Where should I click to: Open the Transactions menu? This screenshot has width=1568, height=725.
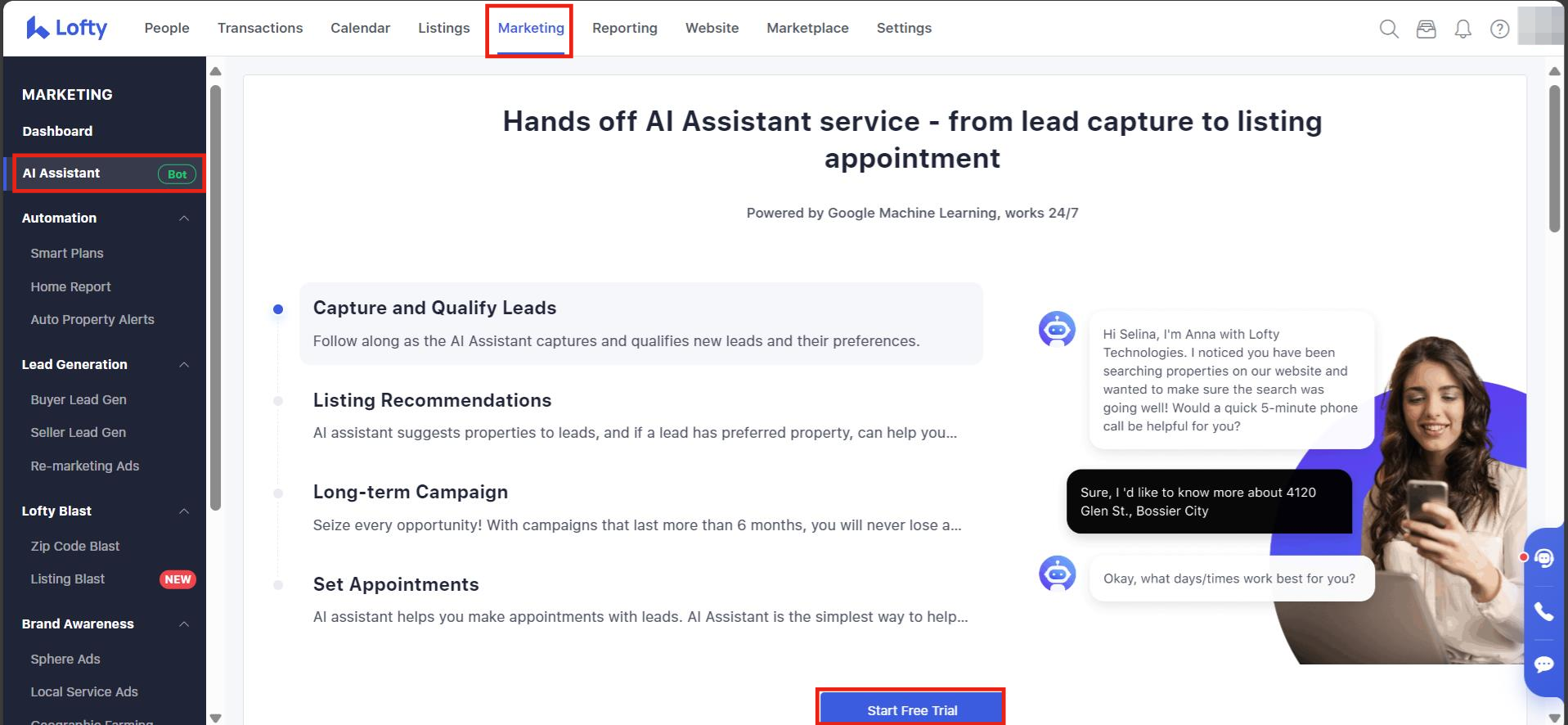tap(260, 28)
